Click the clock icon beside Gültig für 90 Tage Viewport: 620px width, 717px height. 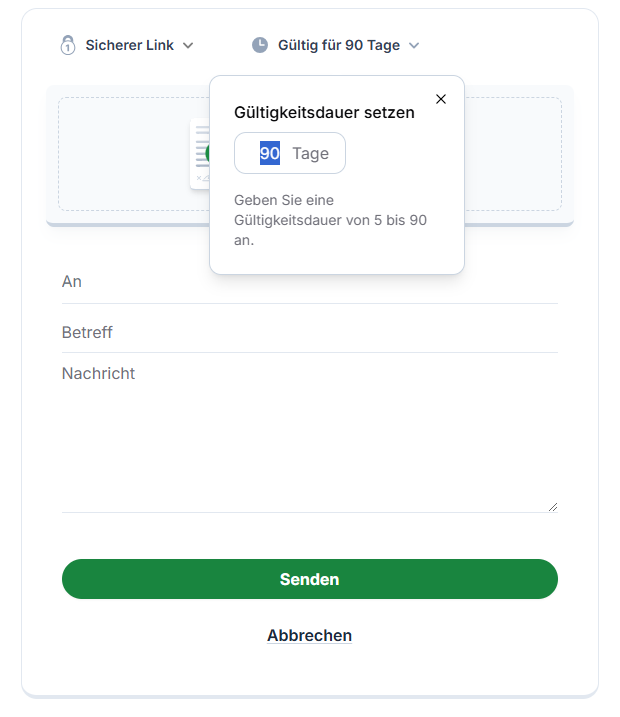(260, 45)
